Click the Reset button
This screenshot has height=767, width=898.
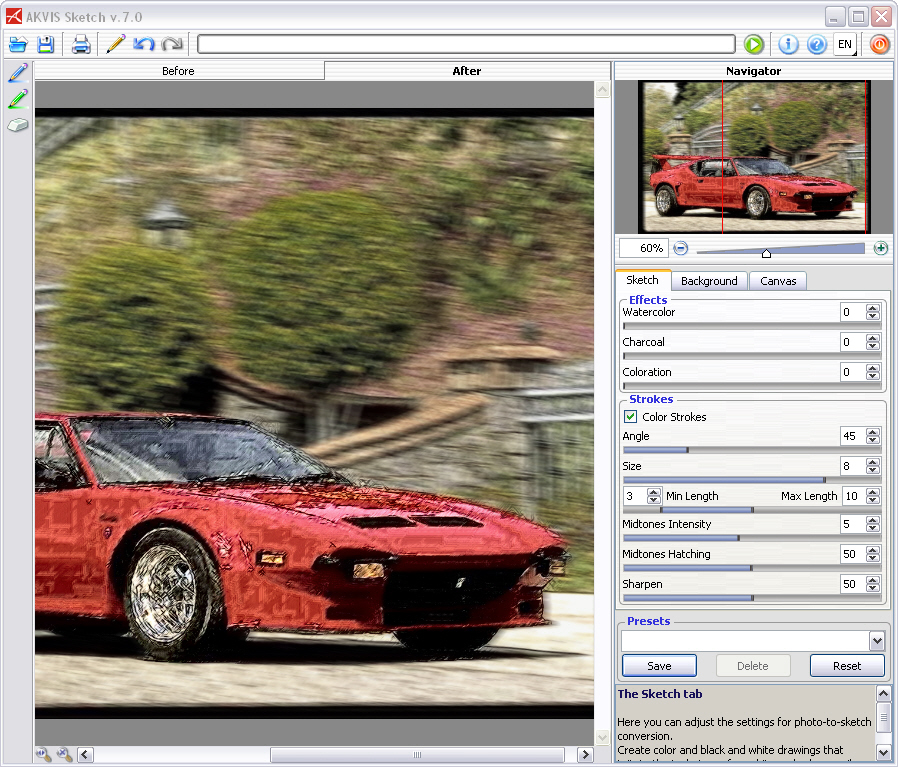coord(847,666)
